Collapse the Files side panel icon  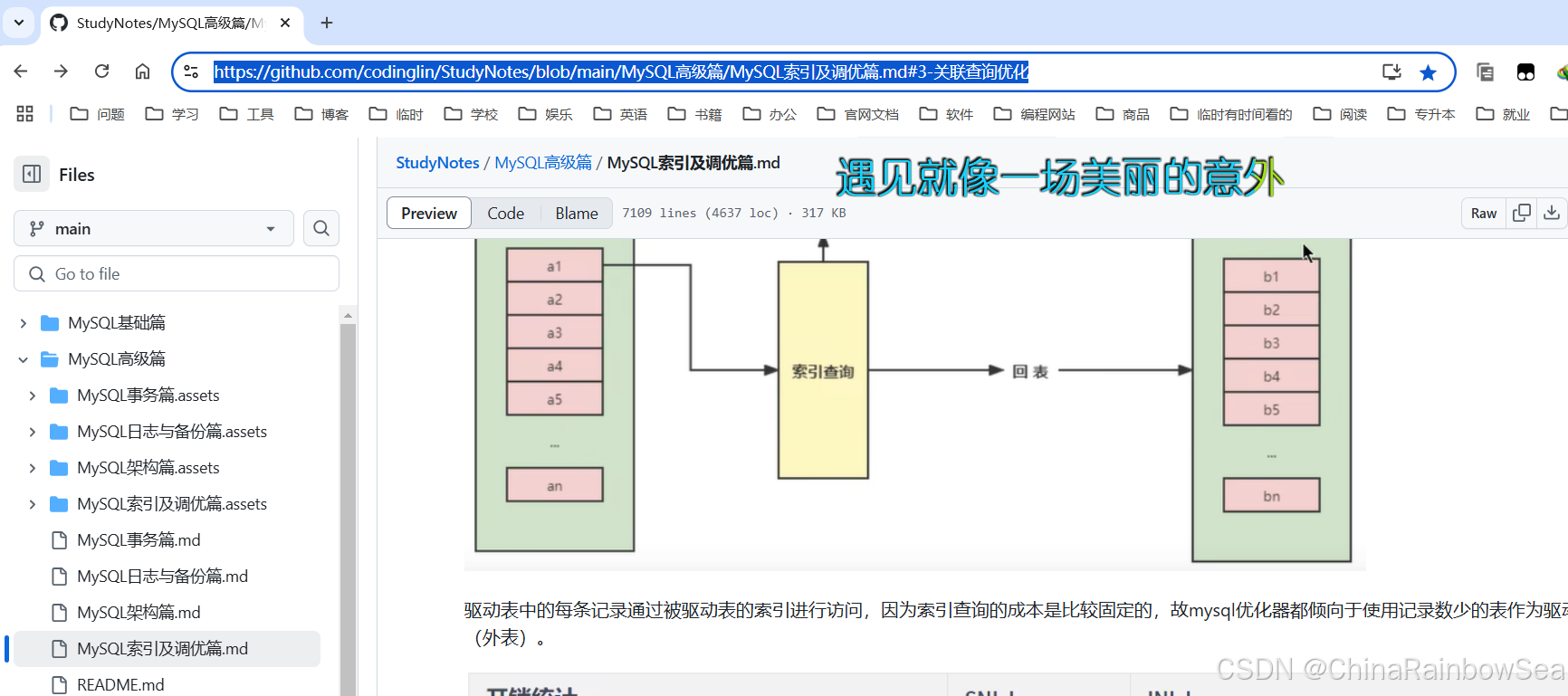pos(32,174)
